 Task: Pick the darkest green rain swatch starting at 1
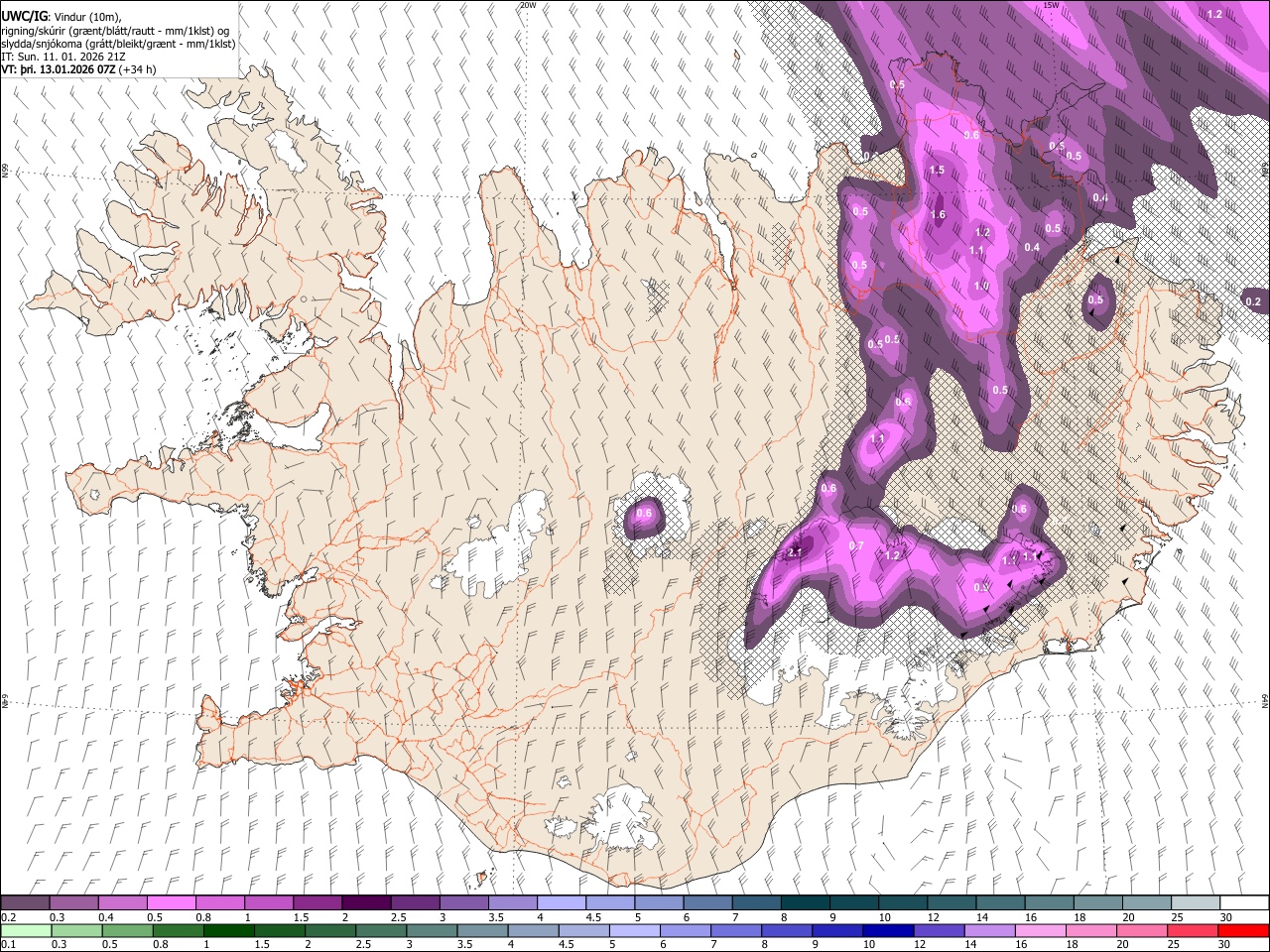[x=229, y=930]
